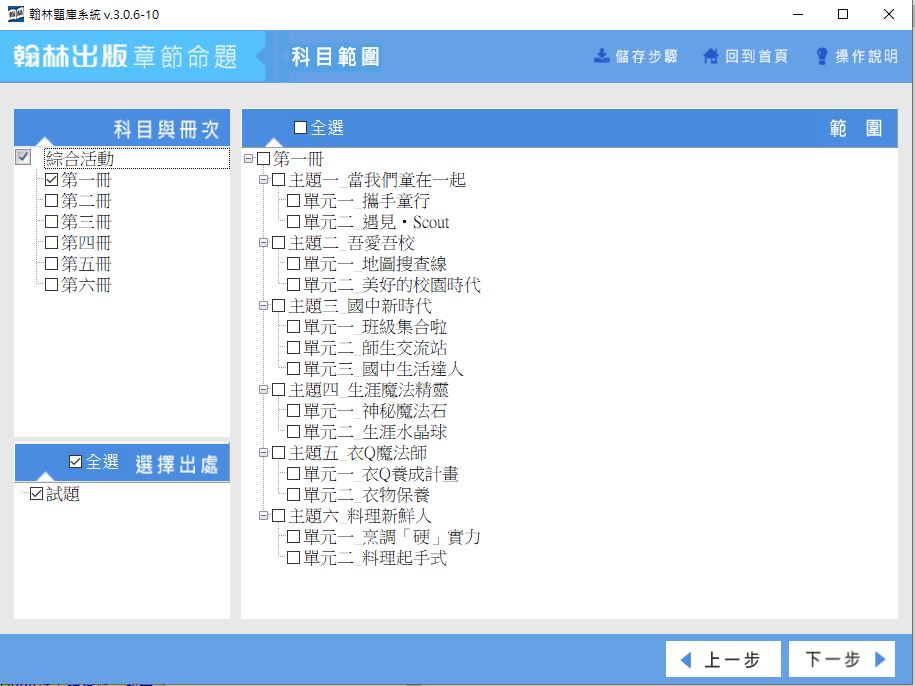The height and width of the screenshot is (686, 915).
Task: Check the 第五冊 volume checkbox
Action: tap(51, 264)
